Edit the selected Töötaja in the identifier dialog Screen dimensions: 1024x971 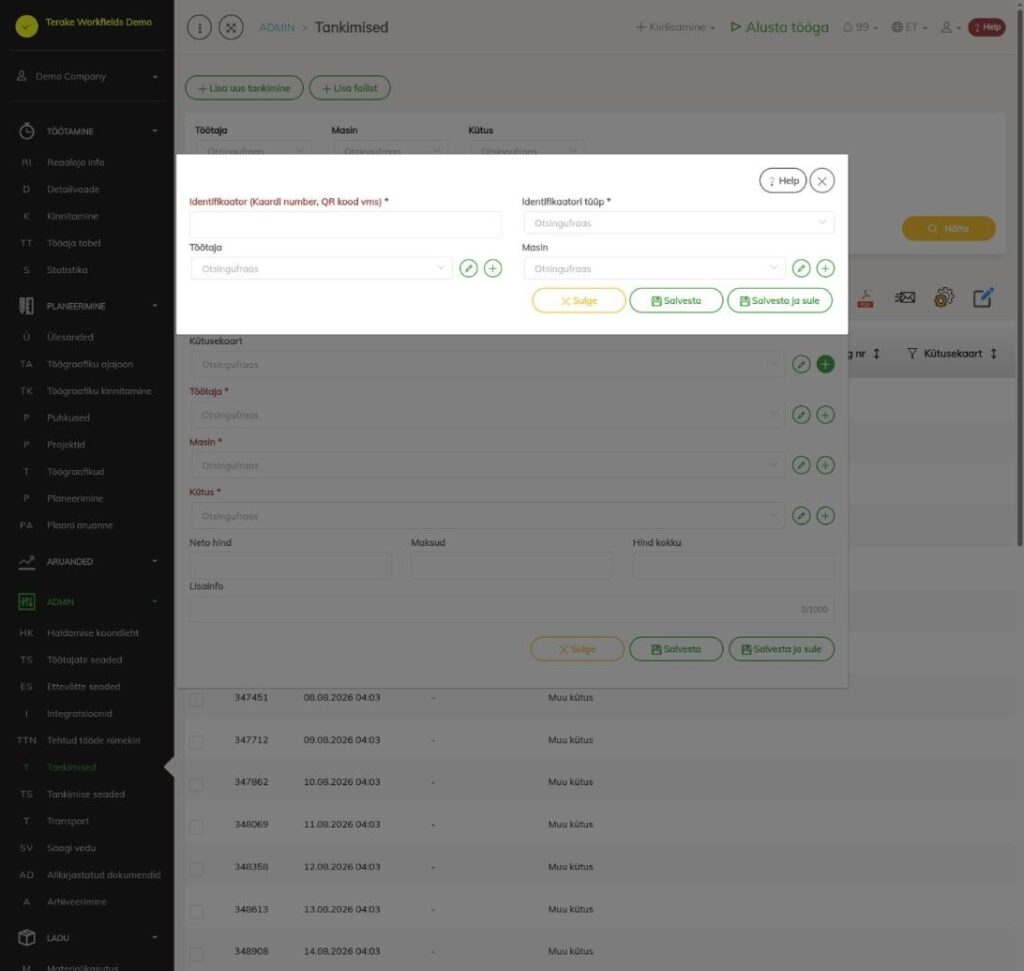coord(468,268)
